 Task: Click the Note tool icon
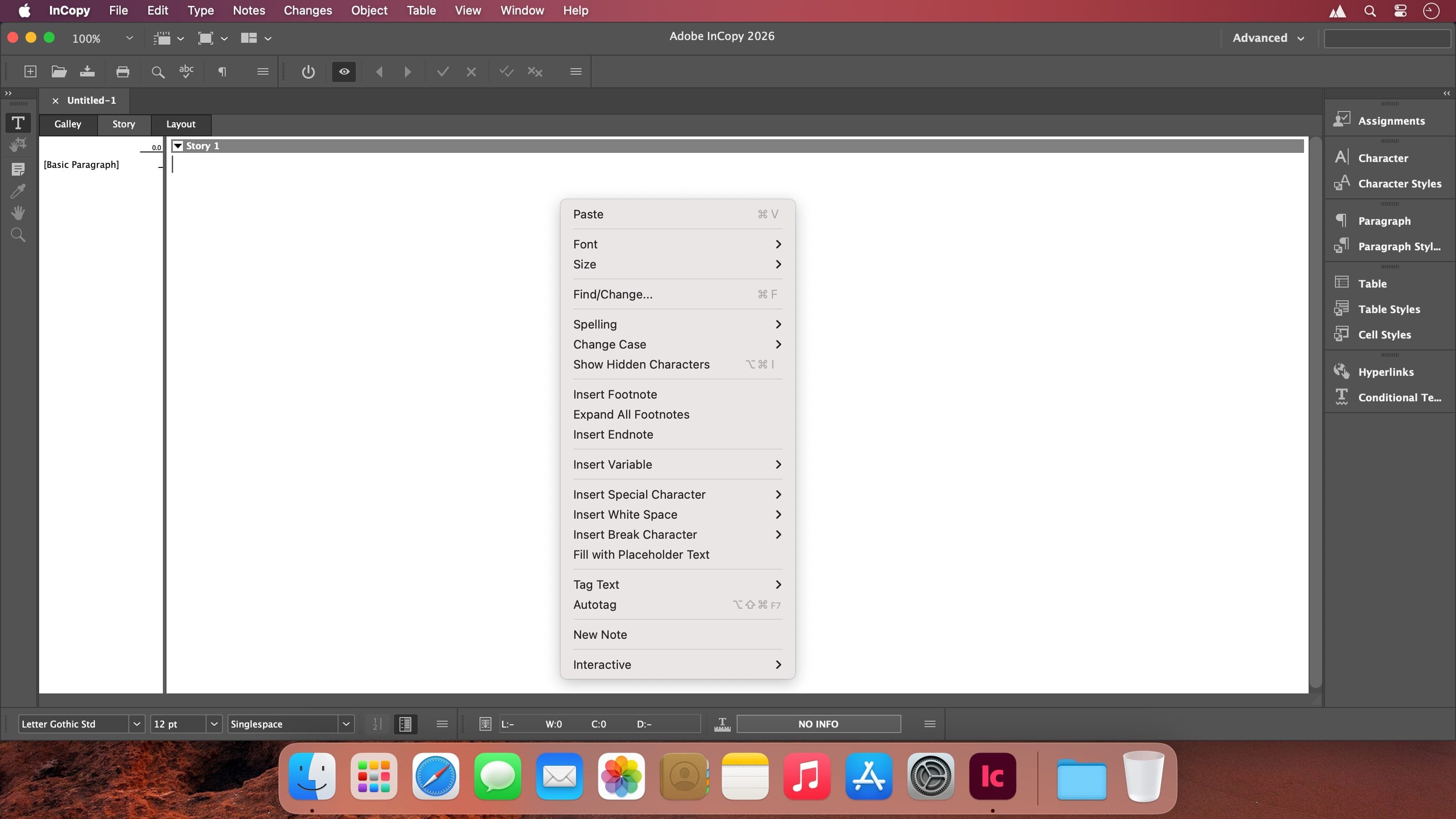pos(18,169)
